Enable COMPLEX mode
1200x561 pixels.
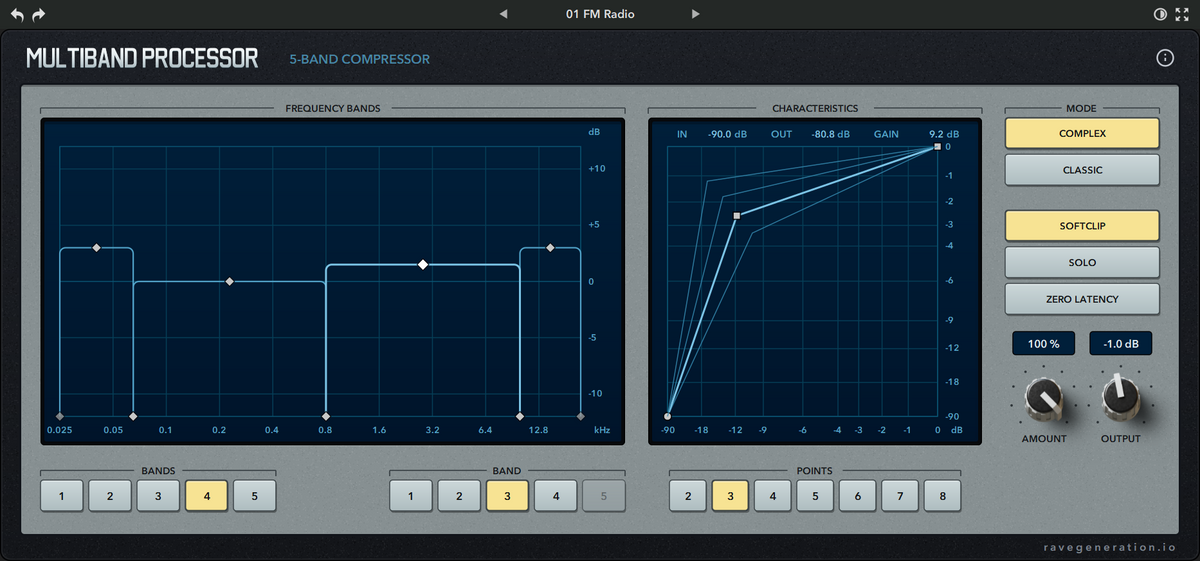tap(1082, 133)
